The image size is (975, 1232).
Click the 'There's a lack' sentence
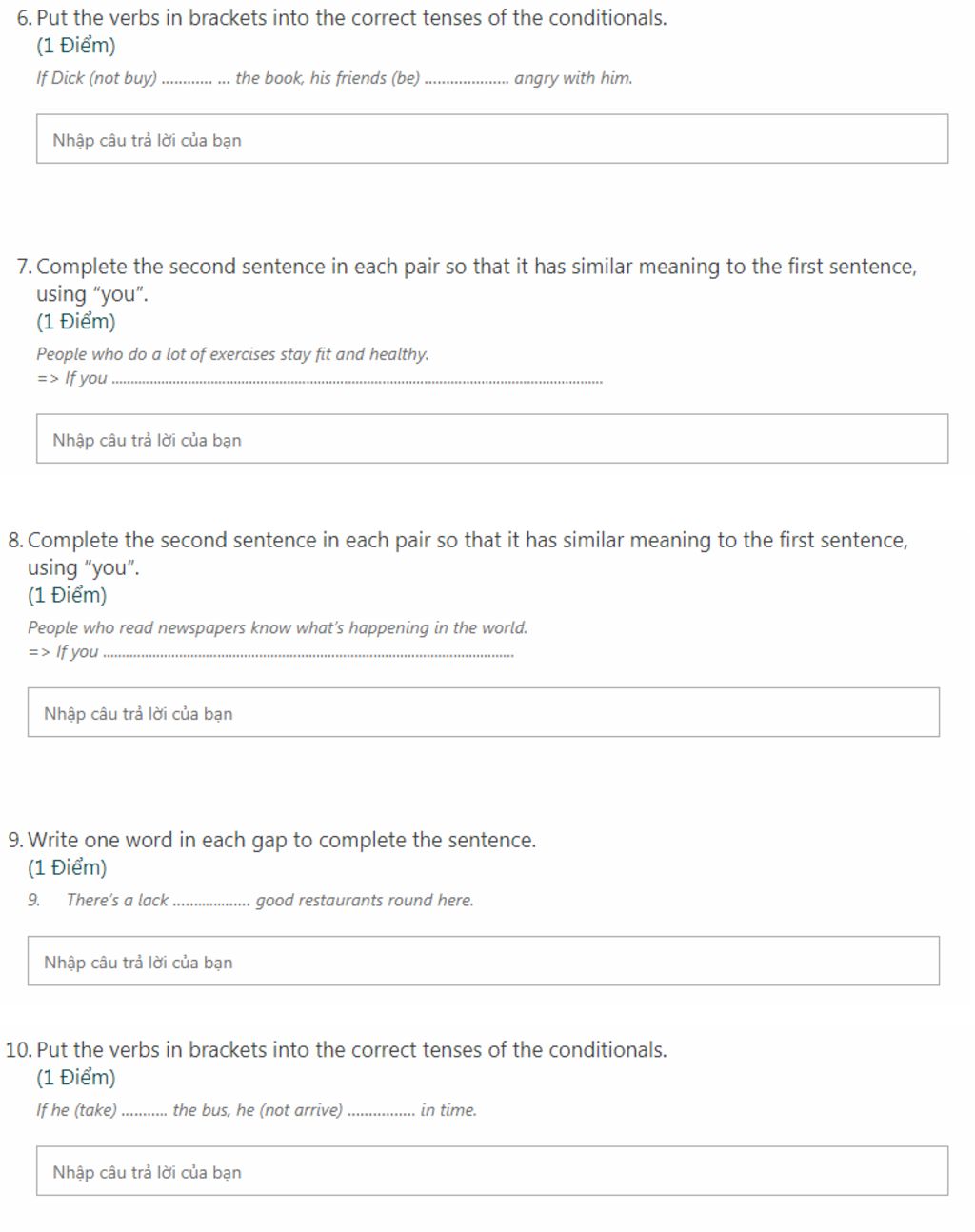(269, 900)
